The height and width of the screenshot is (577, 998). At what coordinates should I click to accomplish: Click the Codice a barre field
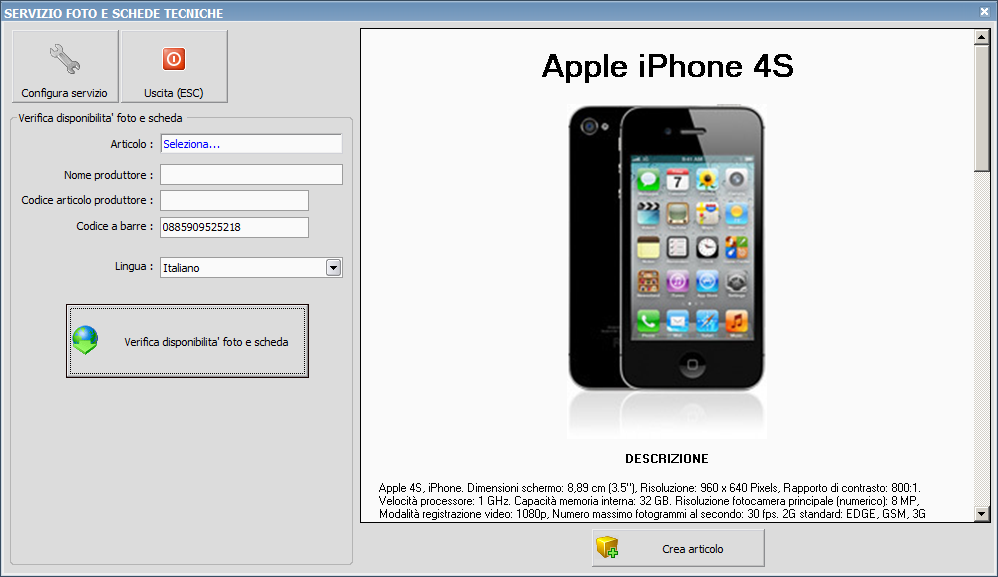pos(234,227)
